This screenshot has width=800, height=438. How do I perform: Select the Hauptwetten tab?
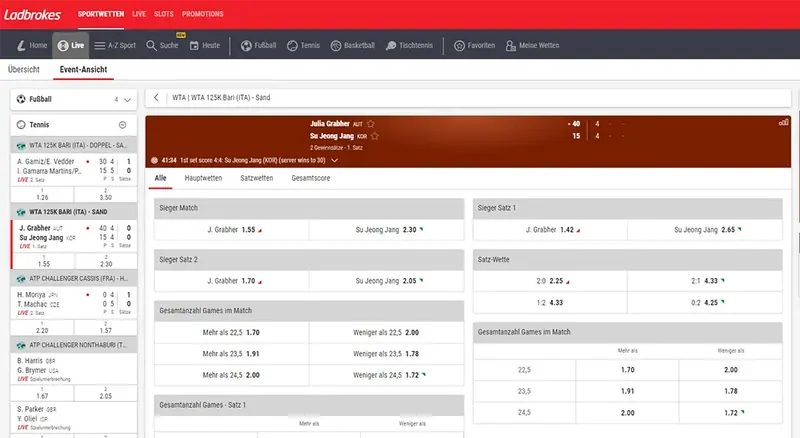point(203,178)
